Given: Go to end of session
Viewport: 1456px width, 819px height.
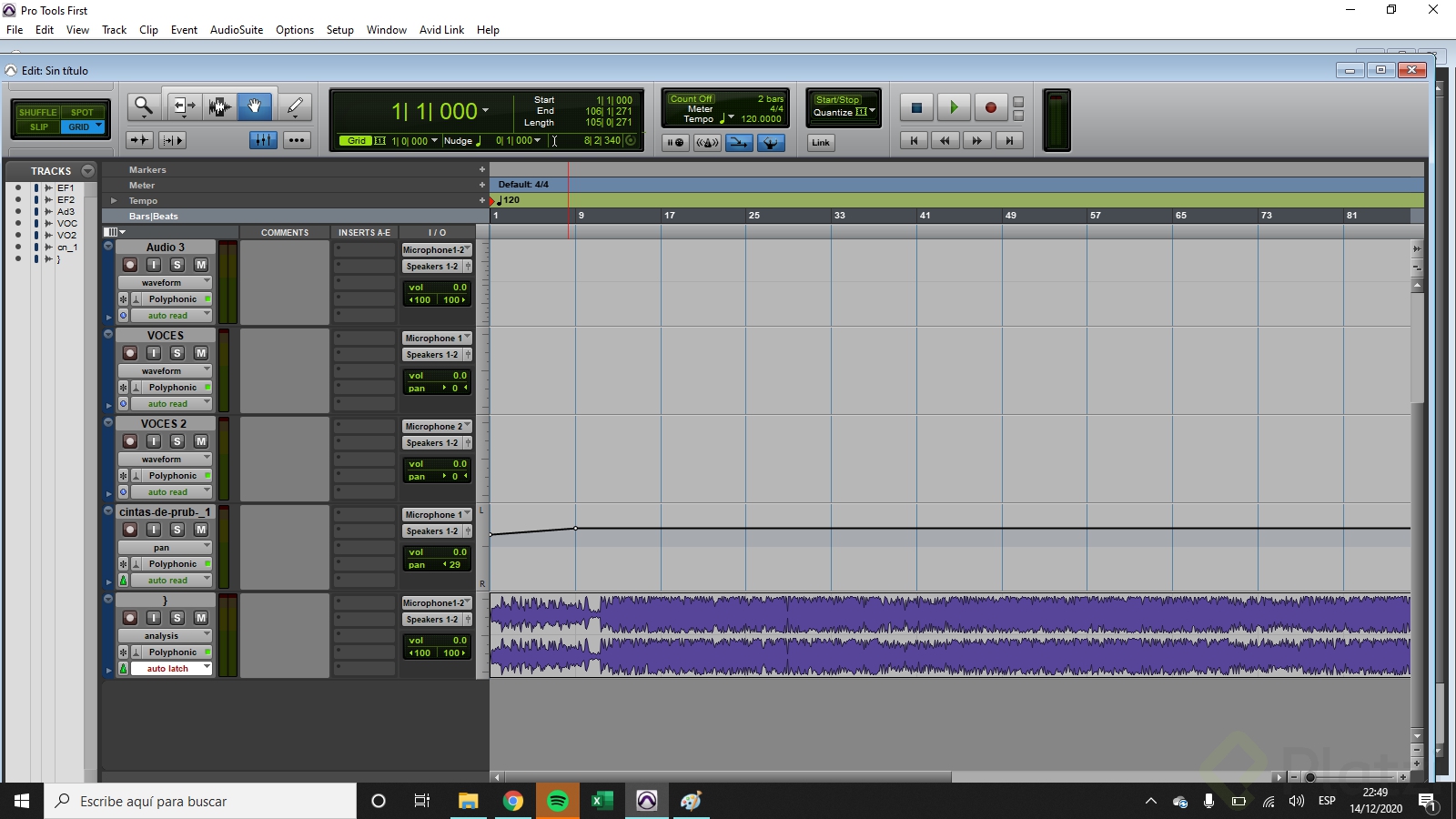Looking at the screenshot, I should click(x=1009, y=140).
